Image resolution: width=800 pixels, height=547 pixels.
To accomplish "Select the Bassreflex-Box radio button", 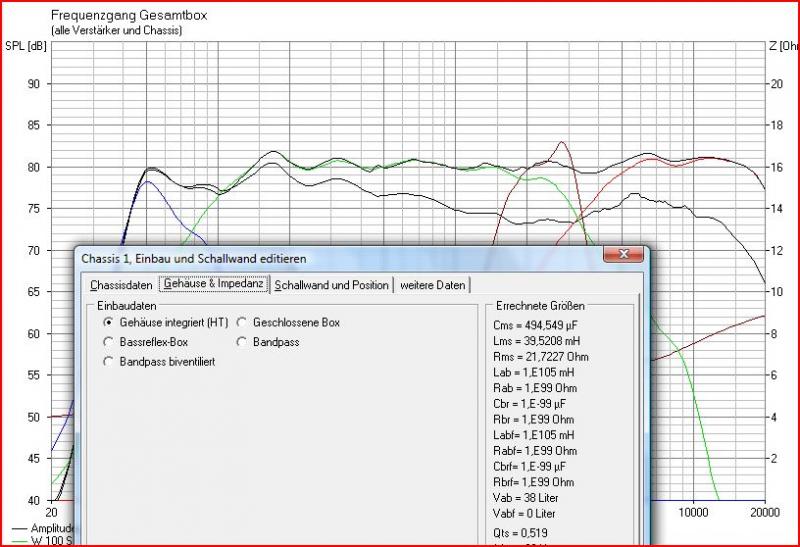I will pyautogui.click(x=110, y=342).
